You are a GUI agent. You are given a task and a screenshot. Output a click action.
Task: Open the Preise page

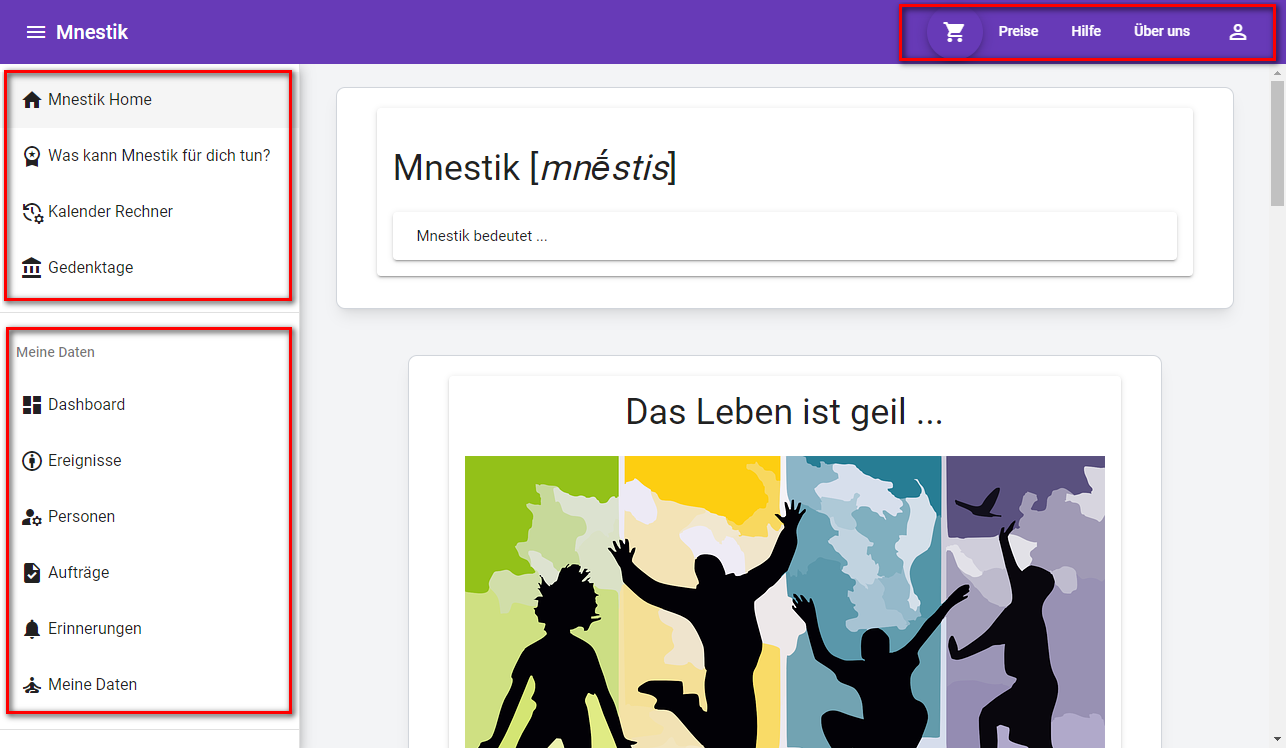tap(1018, 32)
